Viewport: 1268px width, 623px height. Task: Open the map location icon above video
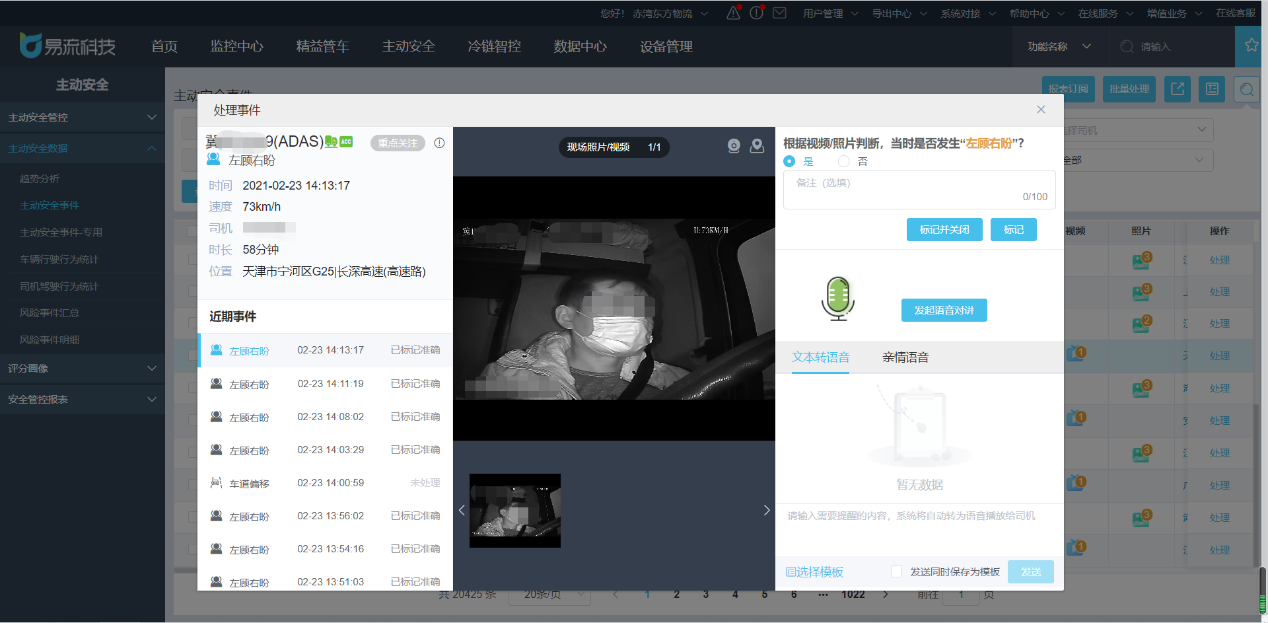coord(757,146)
